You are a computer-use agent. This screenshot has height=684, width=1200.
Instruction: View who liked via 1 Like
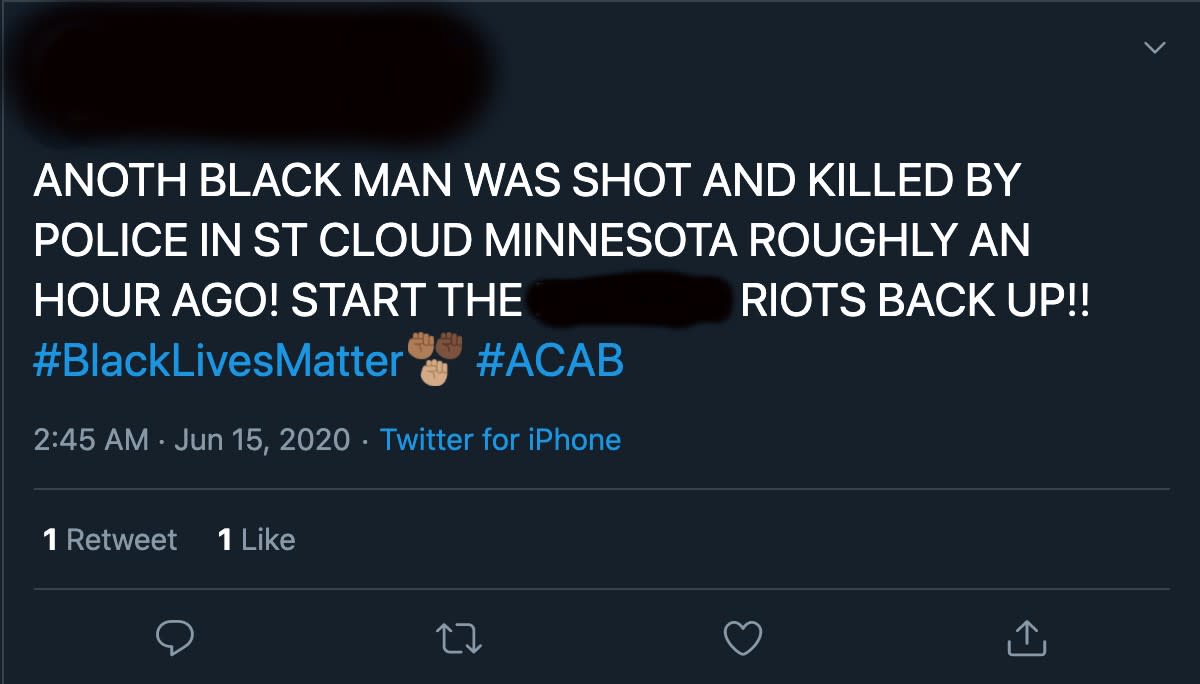[x=256, y=540]
